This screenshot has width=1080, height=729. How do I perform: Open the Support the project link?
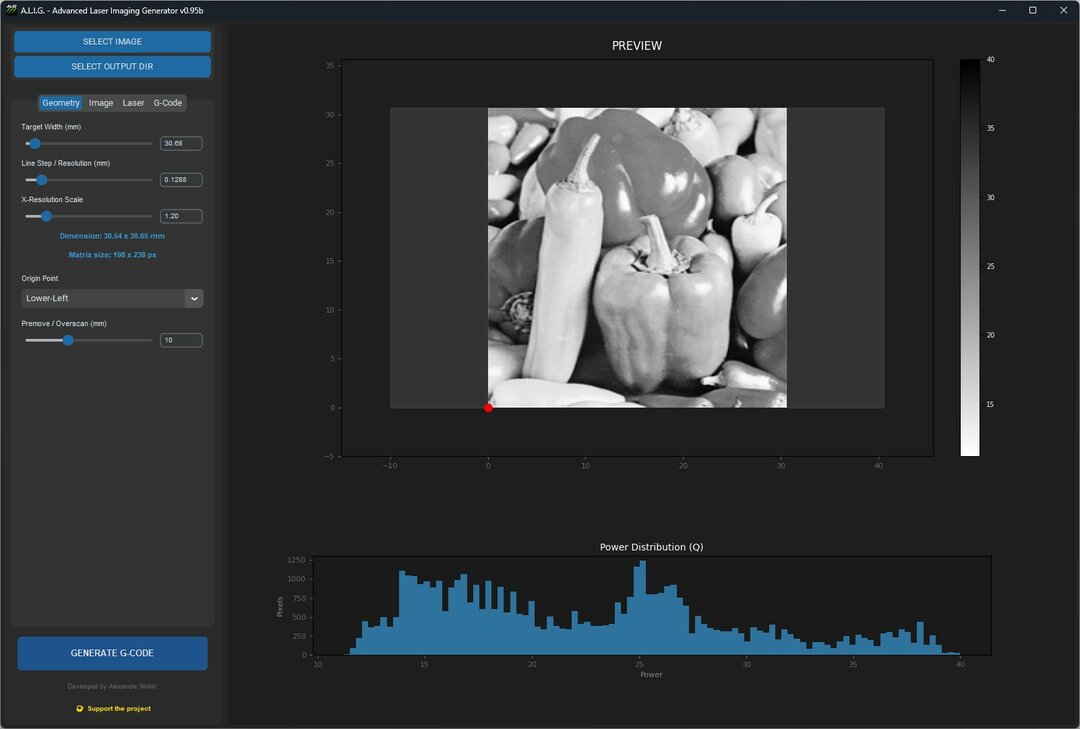(116, 708)
